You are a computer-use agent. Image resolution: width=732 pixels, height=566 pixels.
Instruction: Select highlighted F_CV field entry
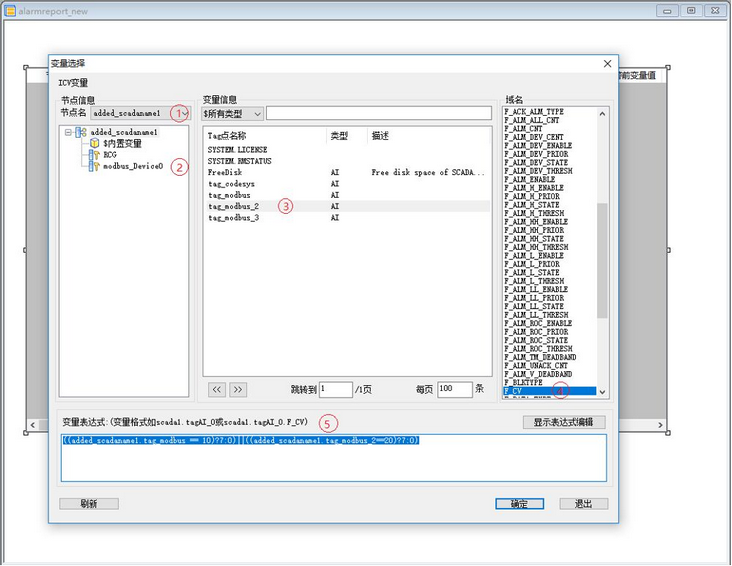click(549, 391)
